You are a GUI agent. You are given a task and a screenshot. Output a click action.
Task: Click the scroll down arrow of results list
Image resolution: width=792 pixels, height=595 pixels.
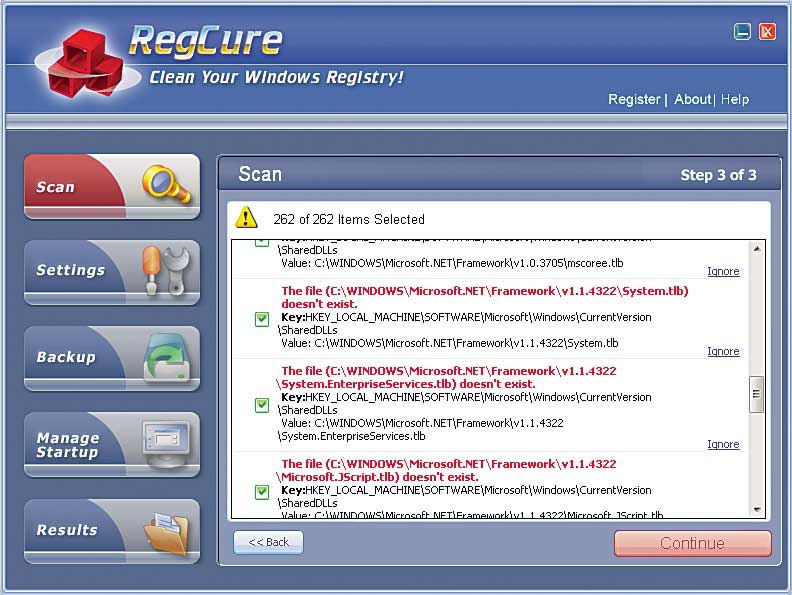[757, 509]
